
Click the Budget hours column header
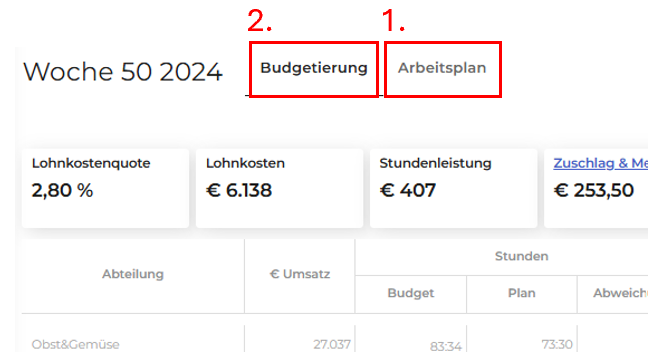click(411, 293)
